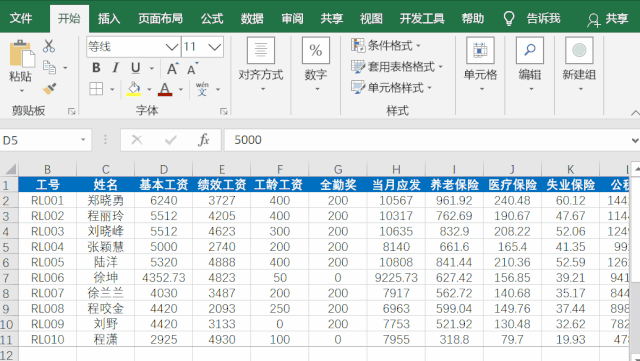The image size is (640, 361).
Task: Cancel entry with X in formula bar
Action: click(x=137, y=140)
